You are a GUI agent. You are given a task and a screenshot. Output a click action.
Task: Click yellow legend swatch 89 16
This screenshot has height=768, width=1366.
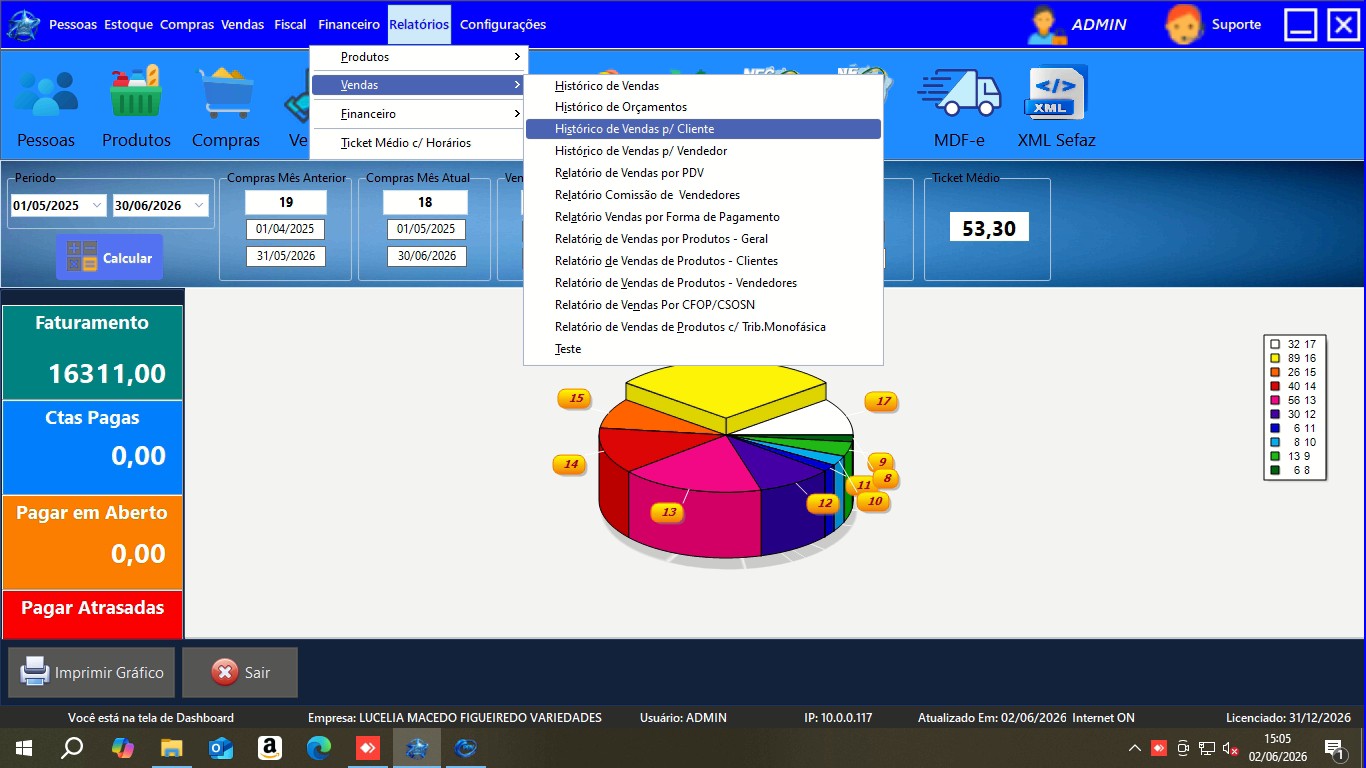1275,358
